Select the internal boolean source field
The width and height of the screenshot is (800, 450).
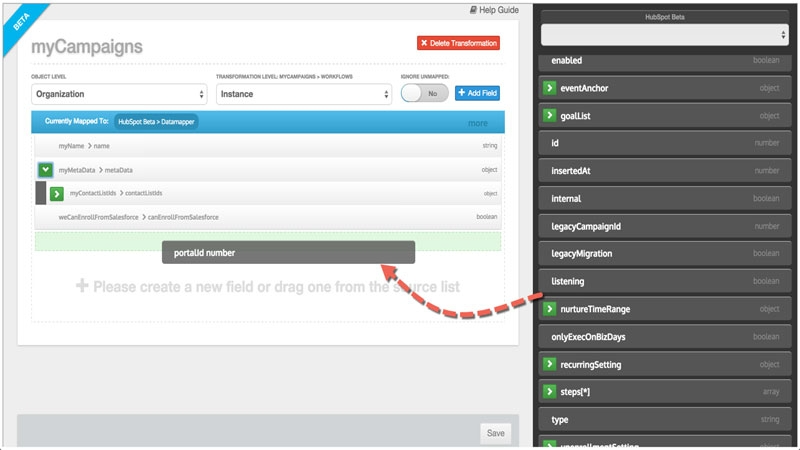664,198
